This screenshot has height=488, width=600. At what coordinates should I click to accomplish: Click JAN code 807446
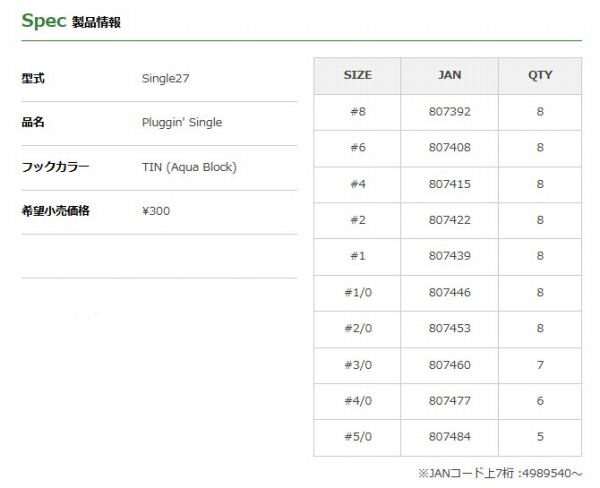pos(450,292)
